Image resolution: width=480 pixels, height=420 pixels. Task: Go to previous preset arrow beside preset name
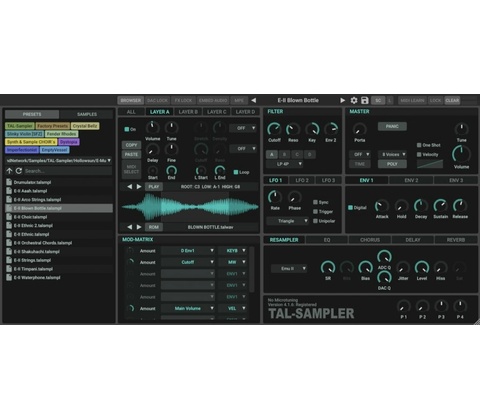254,100
